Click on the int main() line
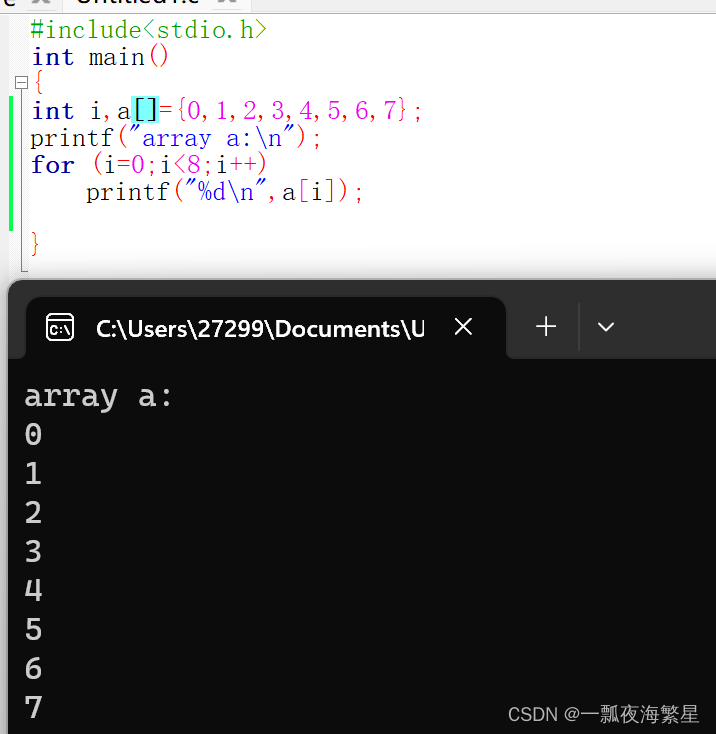 click(100, 57)
